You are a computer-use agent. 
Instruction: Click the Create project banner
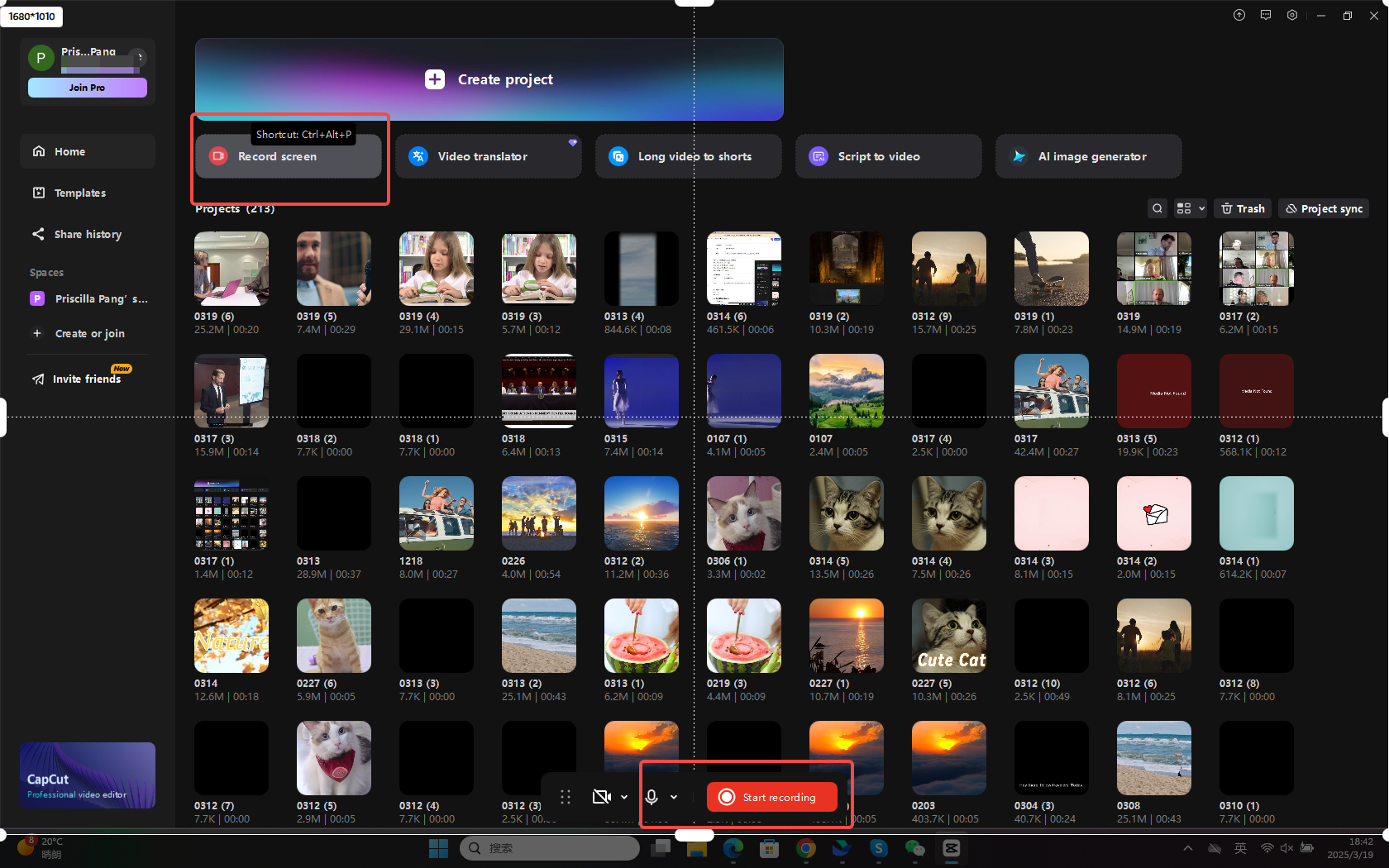pos(489,79)
